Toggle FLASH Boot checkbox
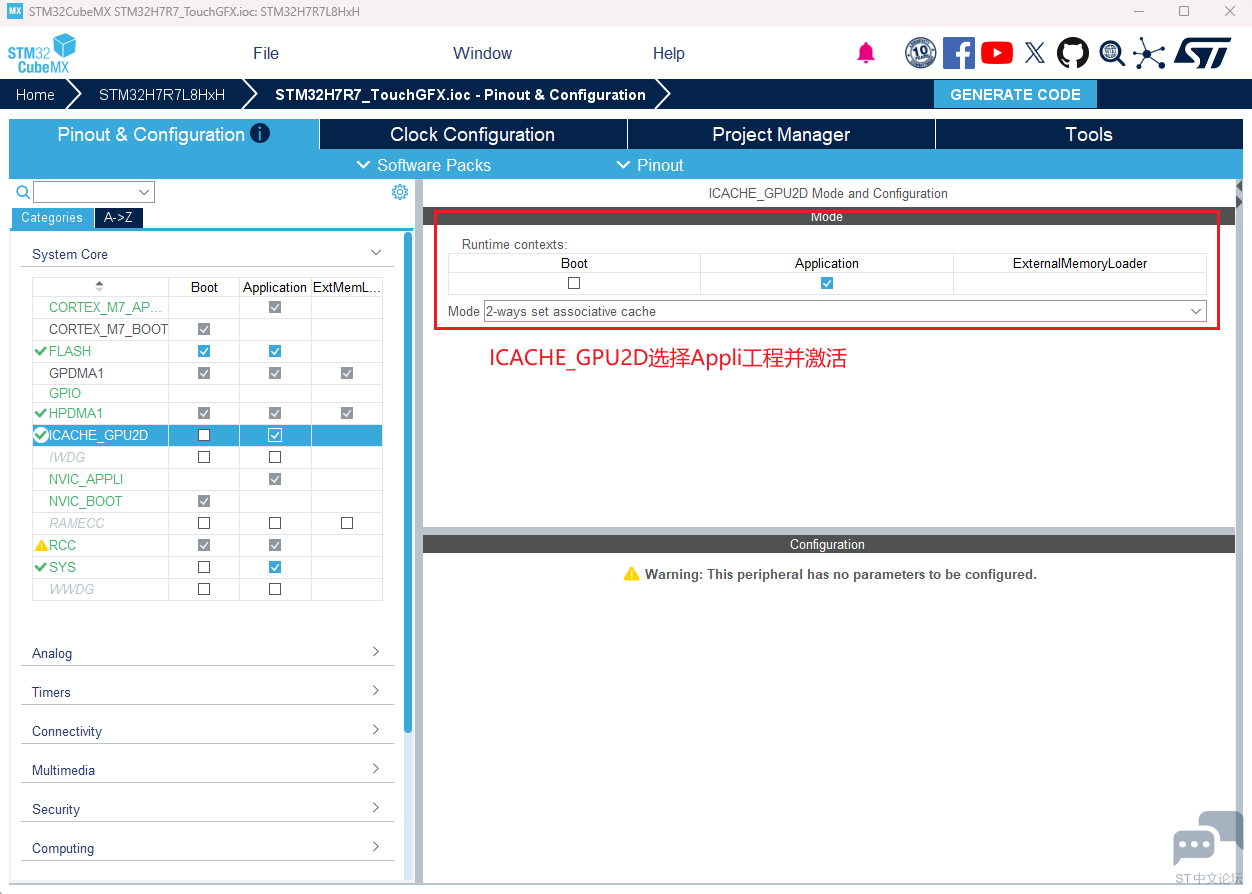This screenshot has height=894, width=1252. 204,351
